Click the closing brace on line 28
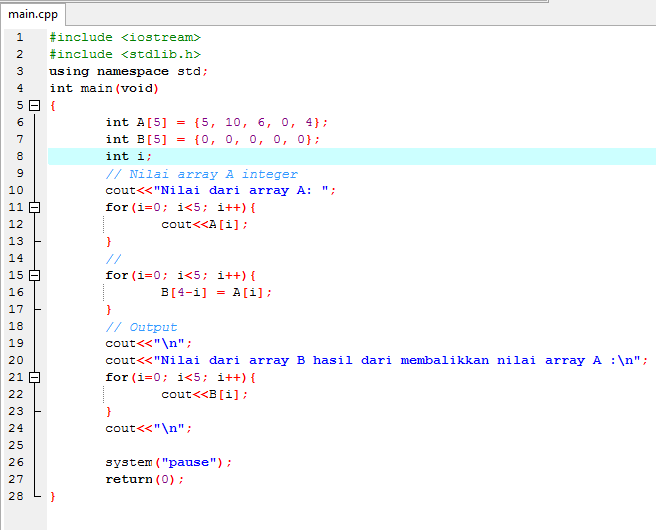Screen dimensions: 656x530 [53, 497]
